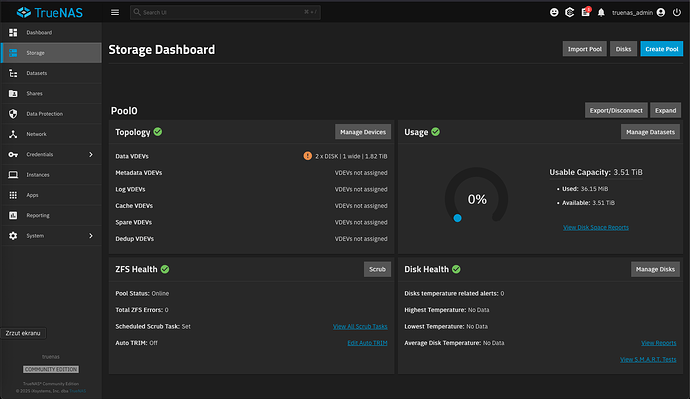Screen dimensions: 690x399
Task: Click the Create Pool button
Action: click(x=661, y=49)
